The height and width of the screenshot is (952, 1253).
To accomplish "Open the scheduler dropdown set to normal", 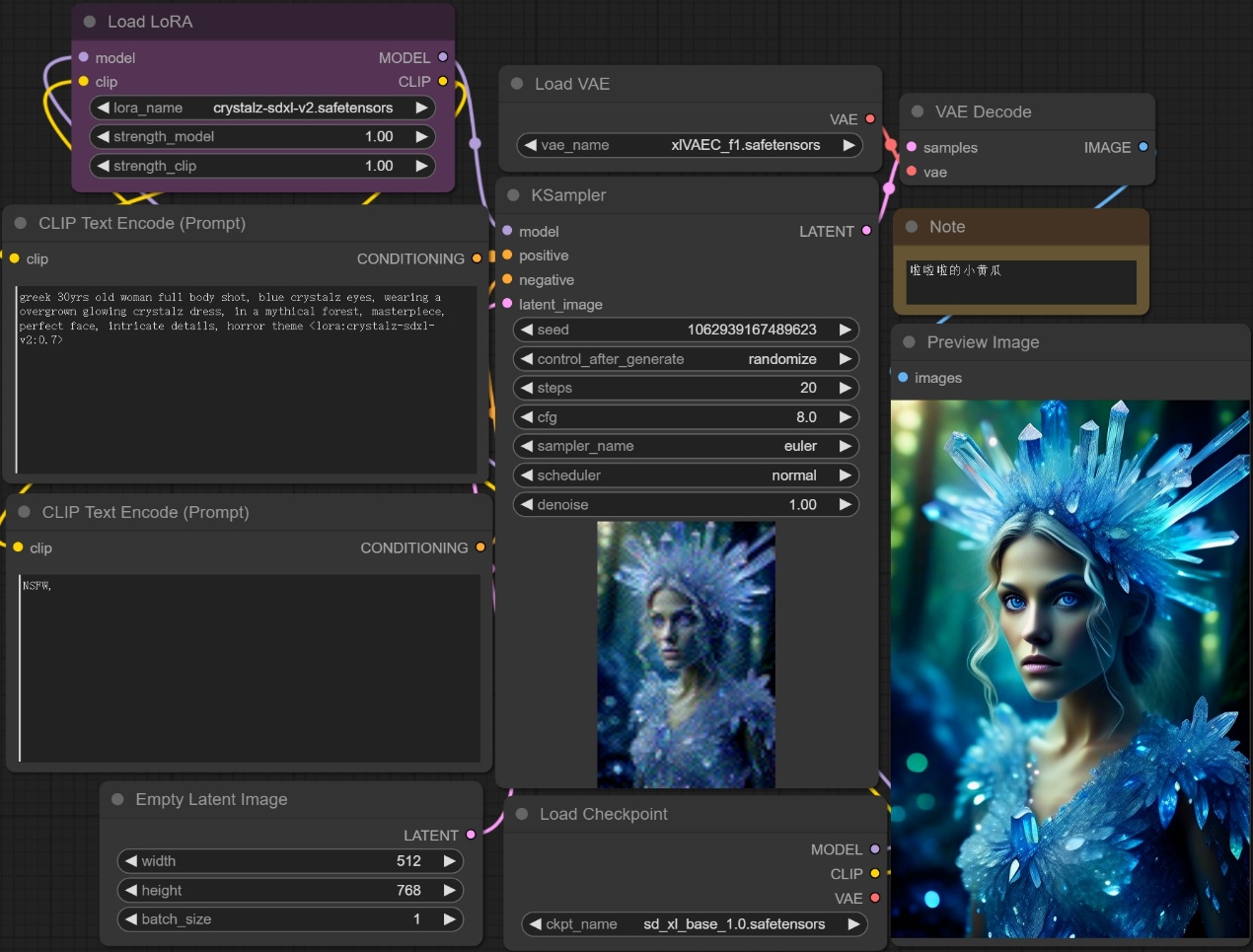I will 686,476.
